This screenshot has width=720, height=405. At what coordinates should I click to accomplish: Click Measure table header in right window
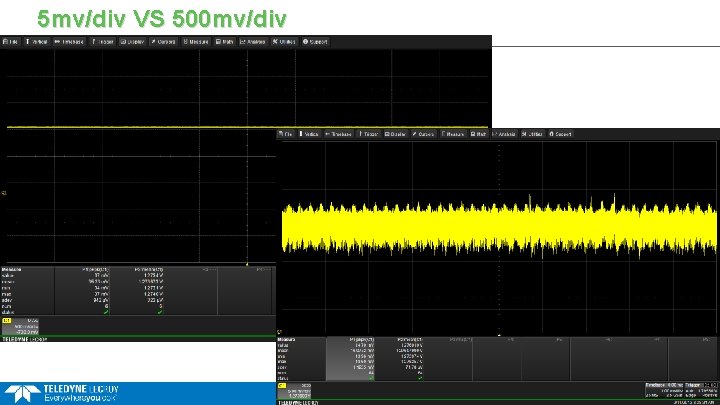(287, 340)
